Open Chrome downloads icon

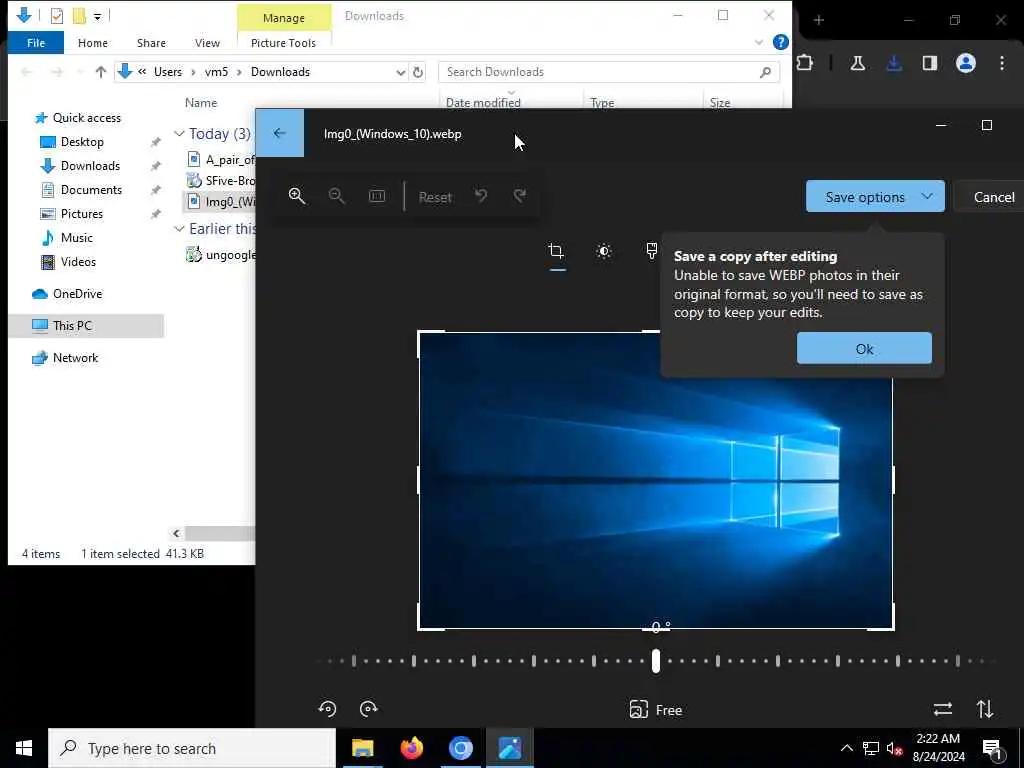coord(894,63)
